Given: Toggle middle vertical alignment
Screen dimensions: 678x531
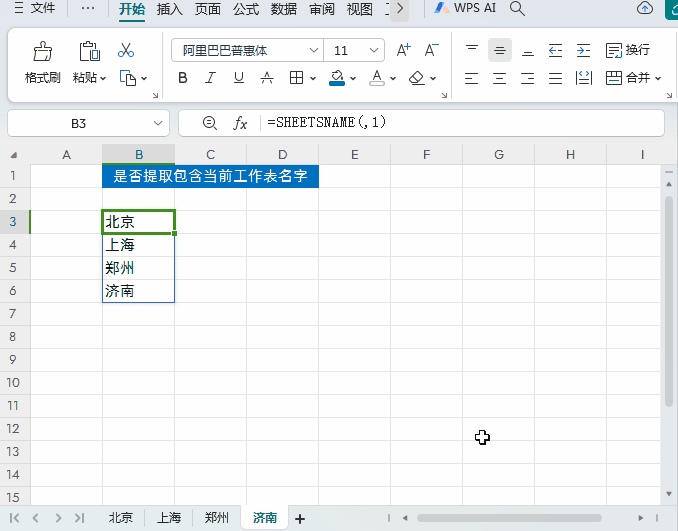Looking at the screenshot, I should [500, 50].
